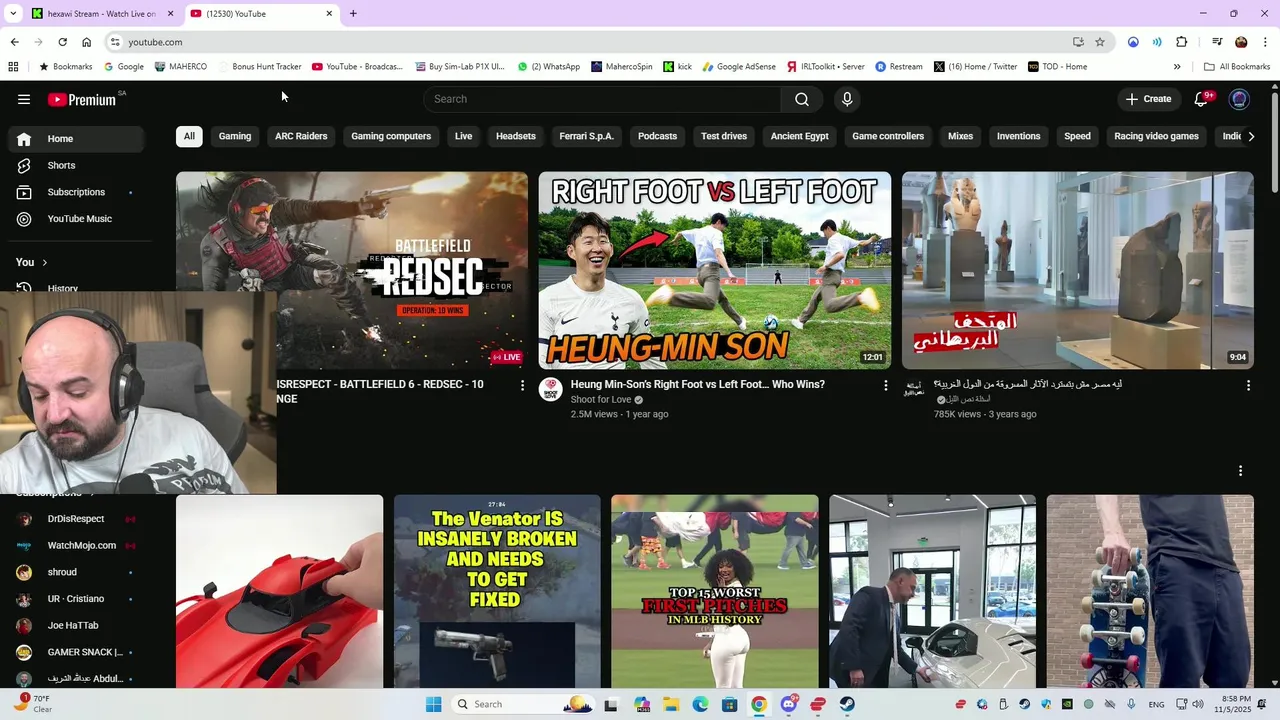Screen dimensions: 1280x720
Task: Open Steam from the taskbar
Action: tap(847, 704)
